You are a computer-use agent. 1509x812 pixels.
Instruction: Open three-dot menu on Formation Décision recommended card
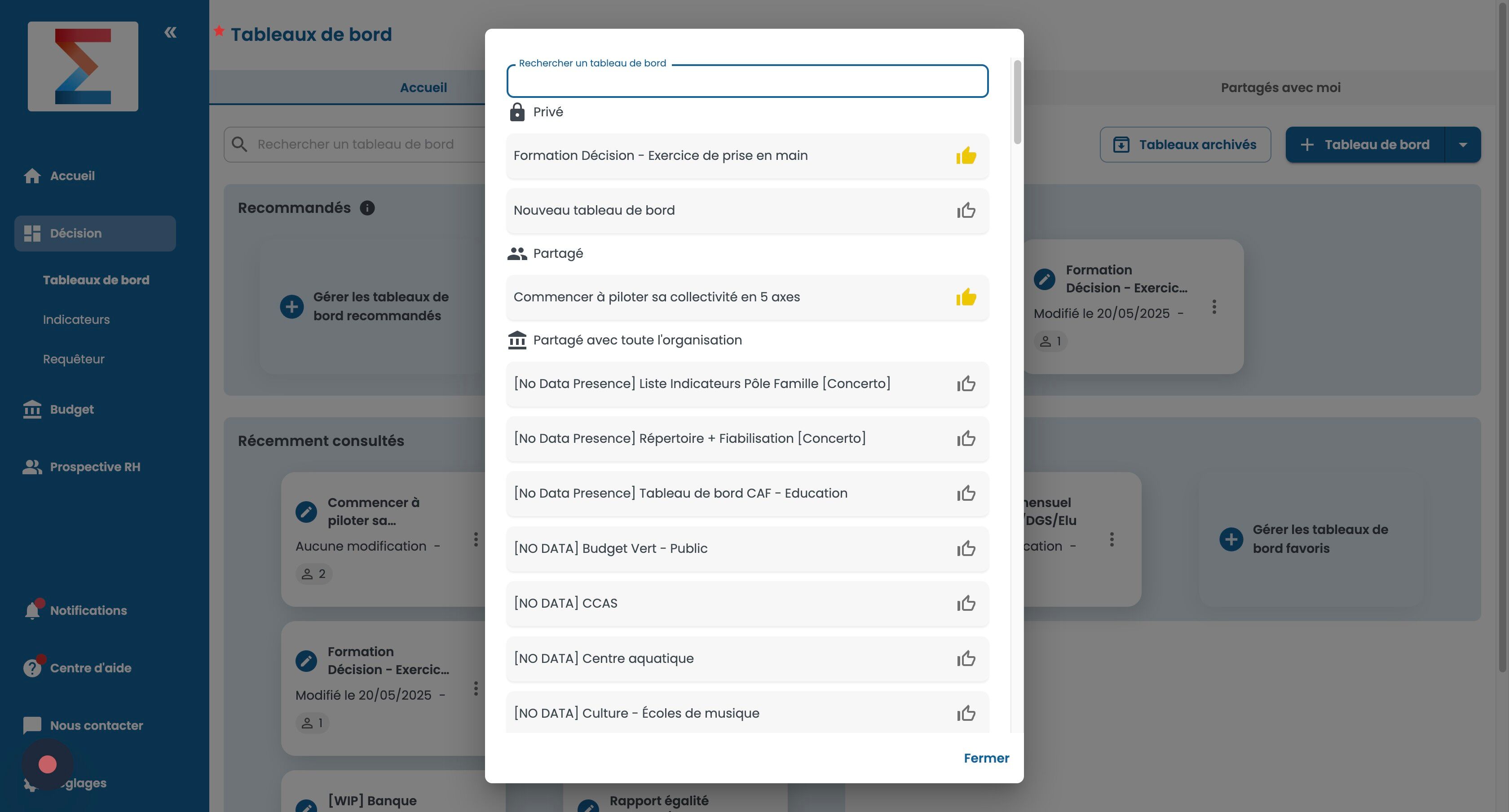[1214, 306]
